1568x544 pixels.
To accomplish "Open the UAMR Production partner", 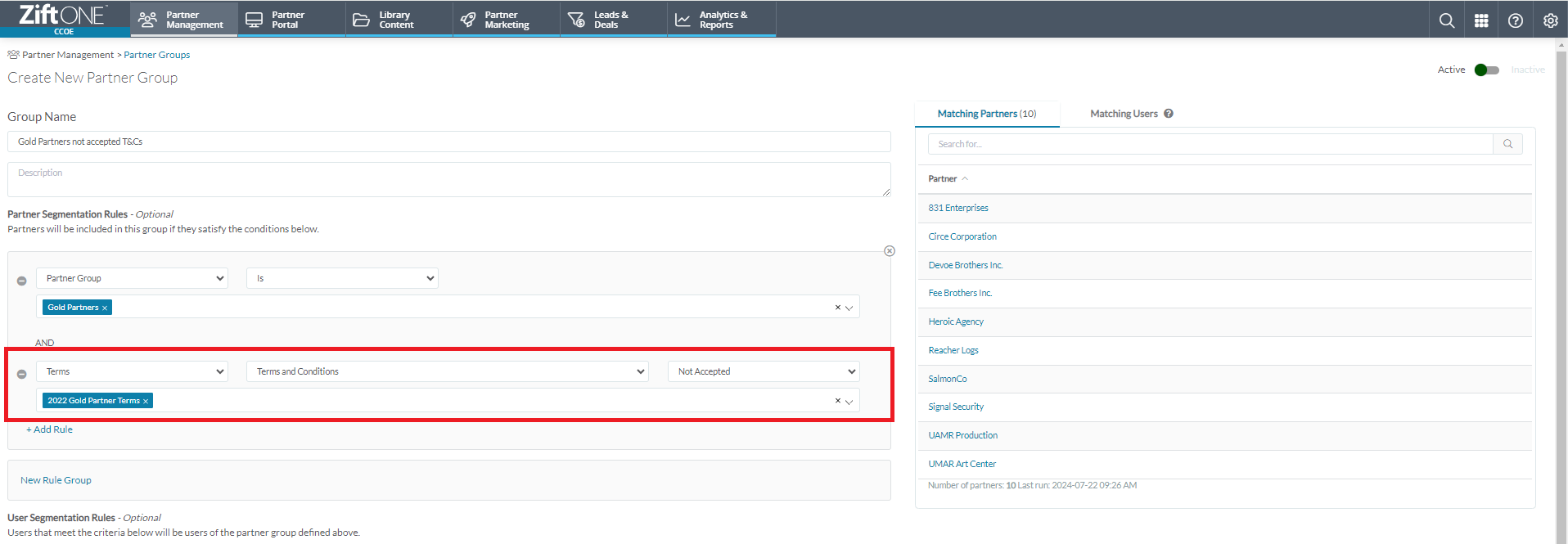I will tap(963, 435).
